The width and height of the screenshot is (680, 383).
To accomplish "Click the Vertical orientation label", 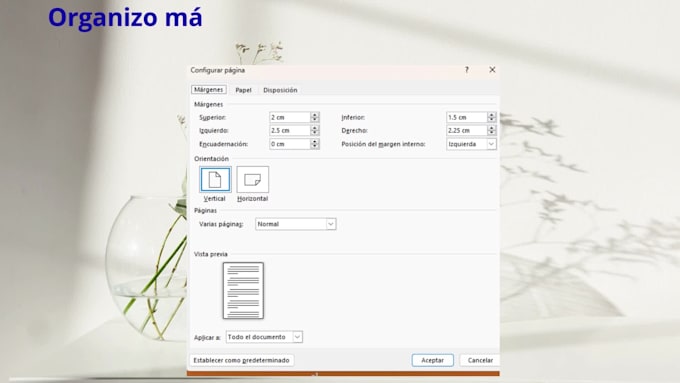I will [x=214, y=198].
